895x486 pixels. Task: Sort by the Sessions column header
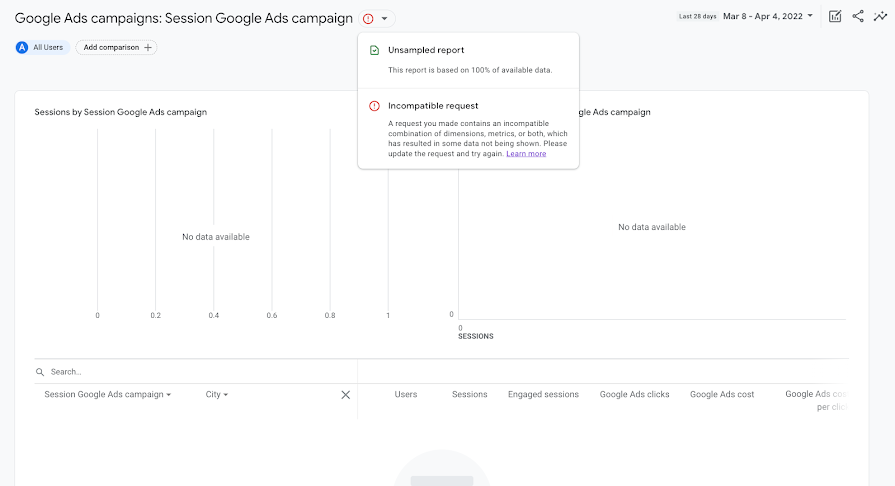470,395
